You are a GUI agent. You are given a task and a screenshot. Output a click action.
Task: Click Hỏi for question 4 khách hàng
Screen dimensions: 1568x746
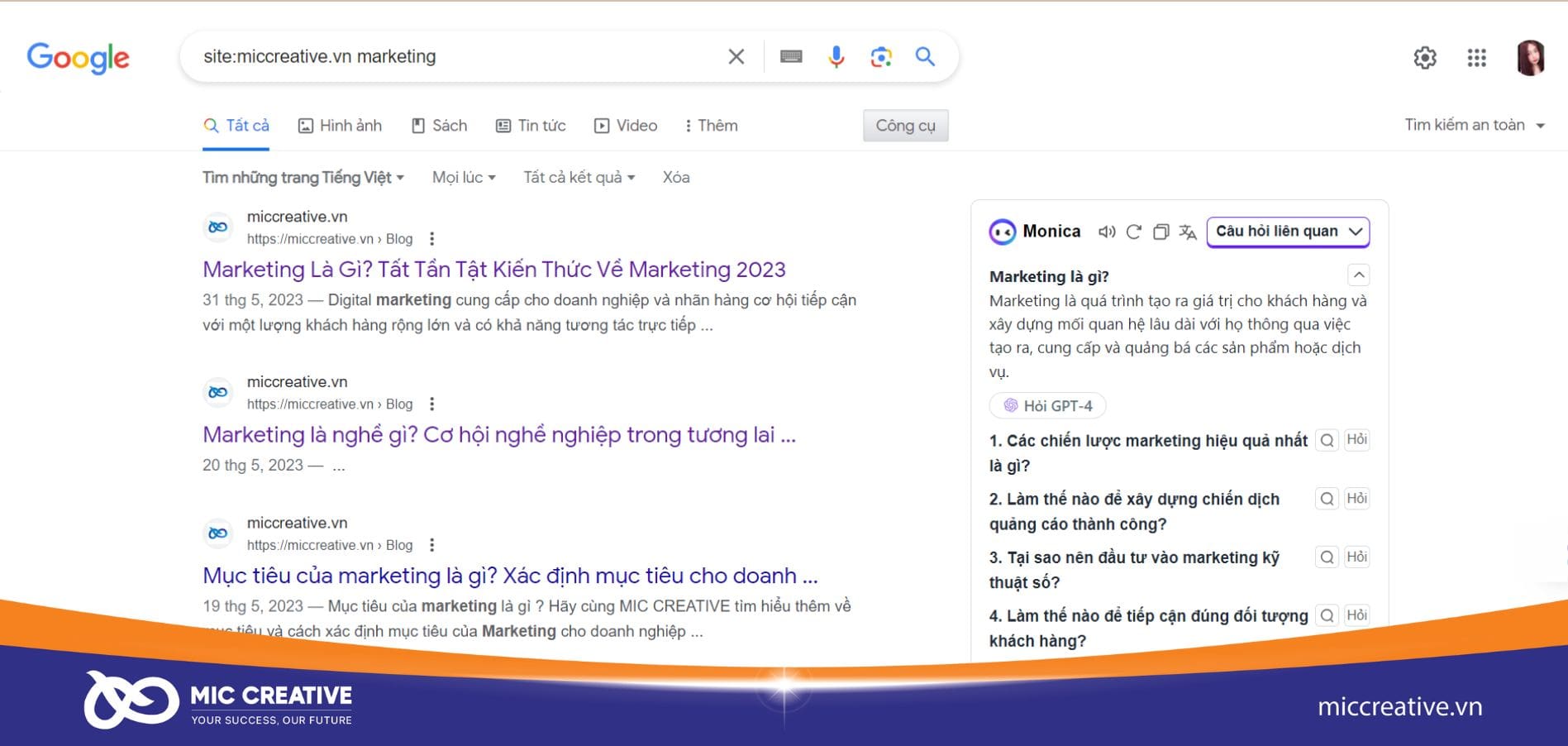coord(1356,615)
